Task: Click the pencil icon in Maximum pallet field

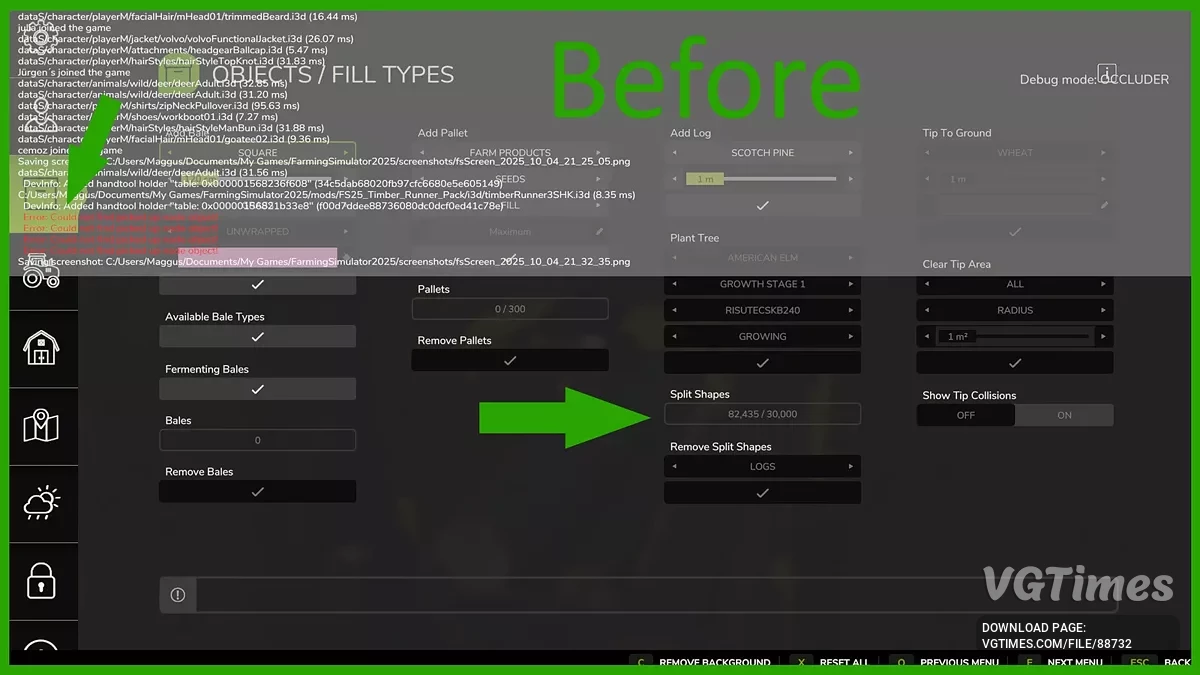Action: click(600, 232)
